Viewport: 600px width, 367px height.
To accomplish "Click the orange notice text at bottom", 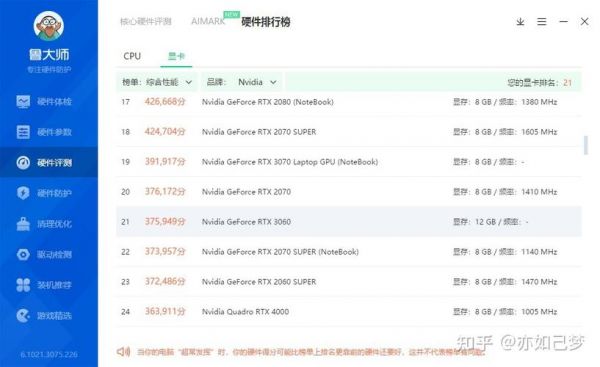I will tap(311, 352).
